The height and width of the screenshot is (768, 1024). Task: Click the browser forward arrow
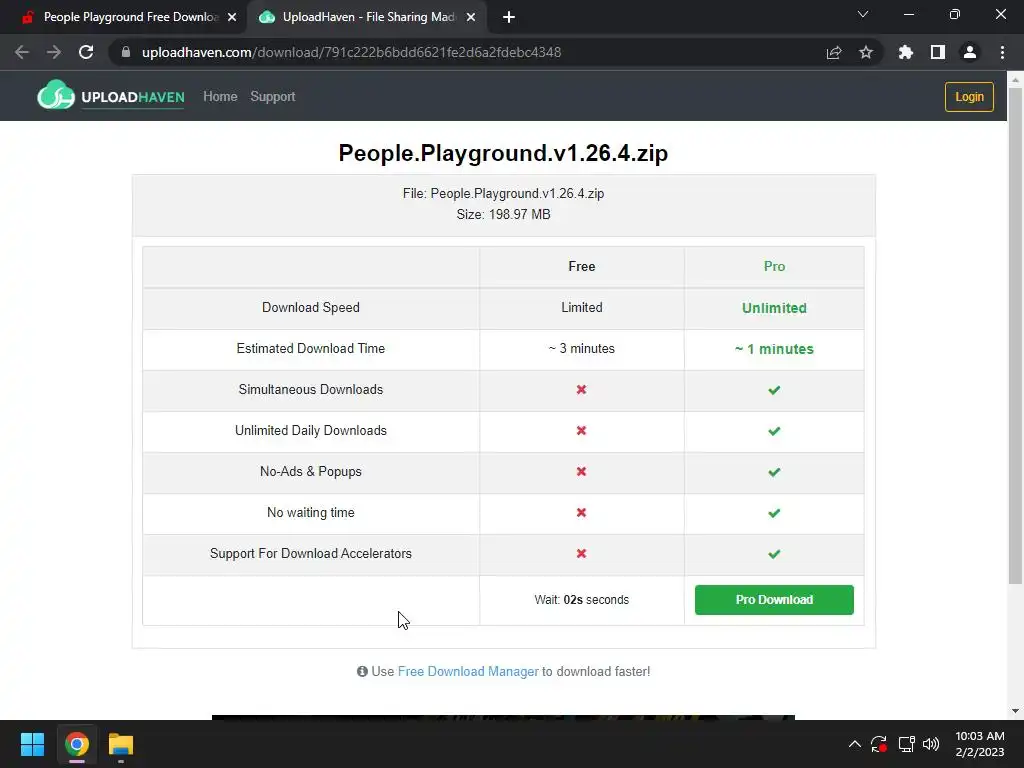coord(54,52)
